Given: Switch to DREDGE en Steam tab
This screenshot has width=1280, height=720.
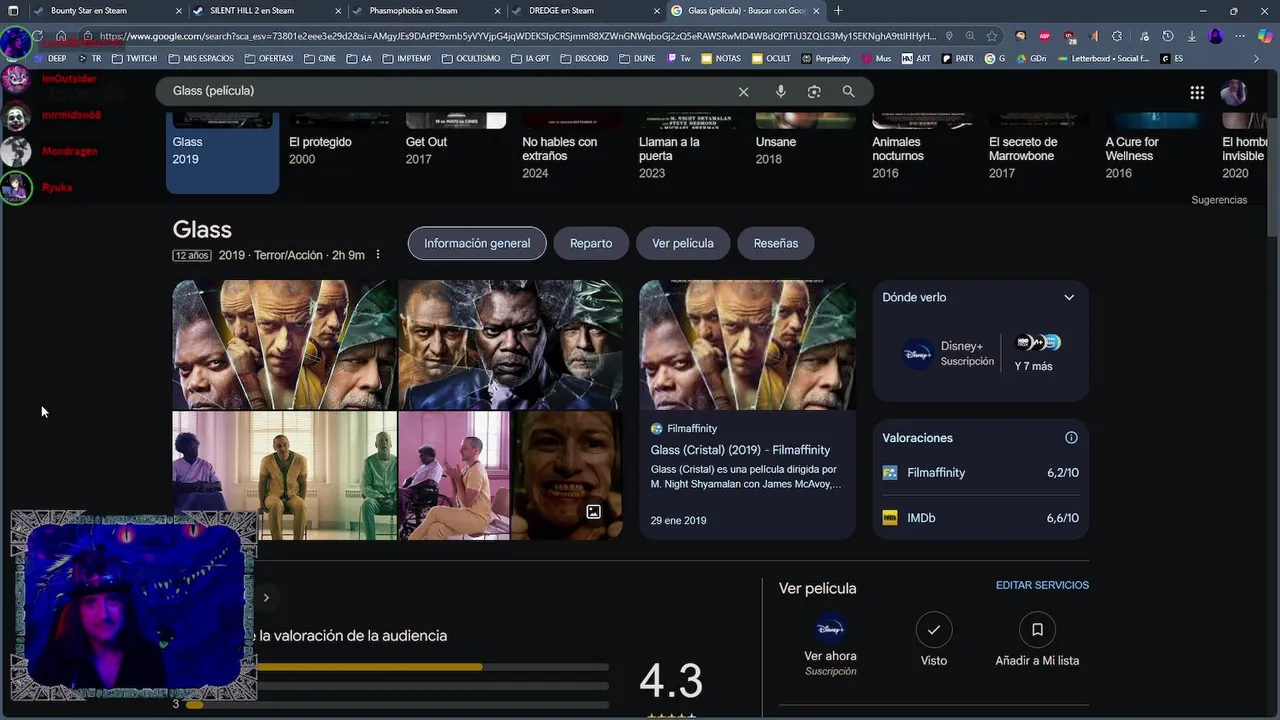Looking at the screenshot, I should click(x=587, y=11).
